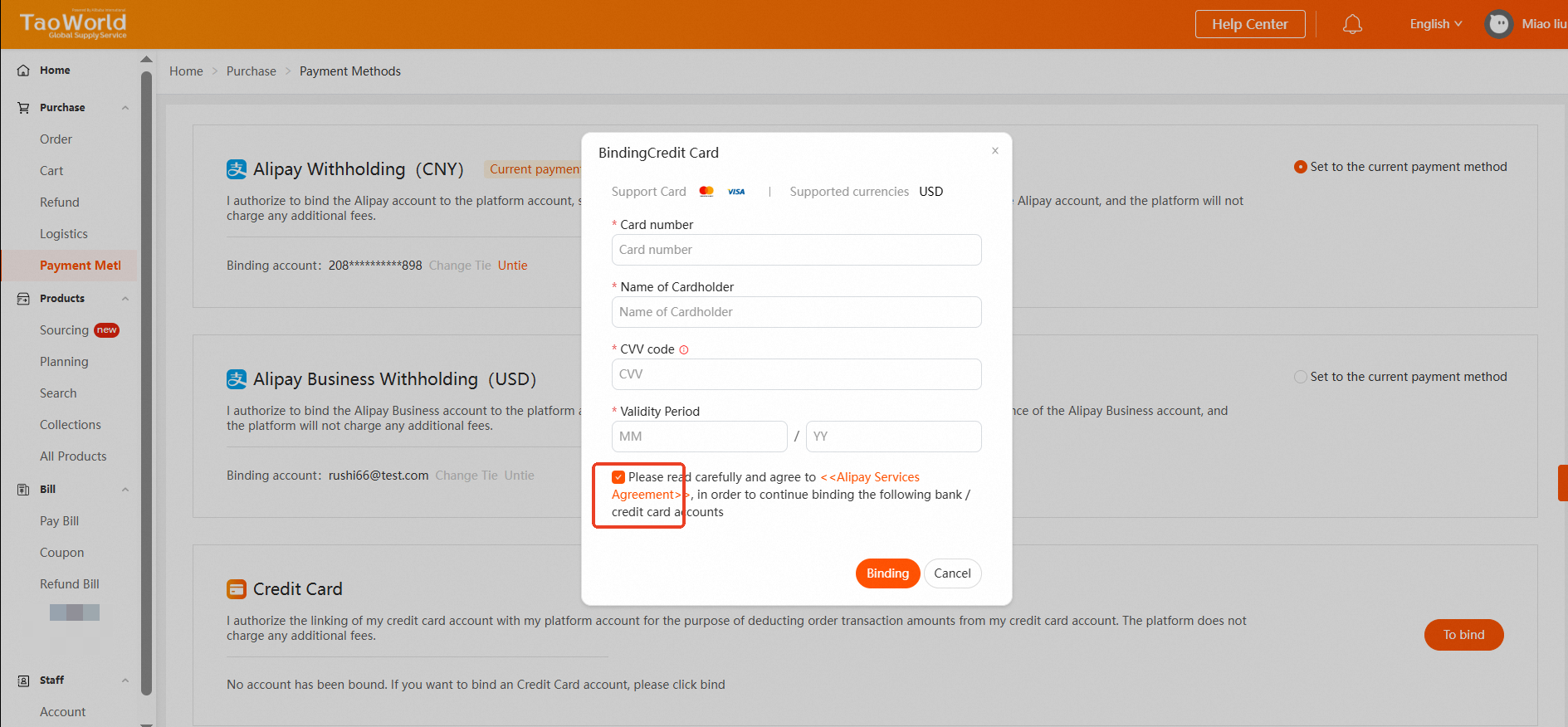Collapse the Products sidebar section

[125, 299]
